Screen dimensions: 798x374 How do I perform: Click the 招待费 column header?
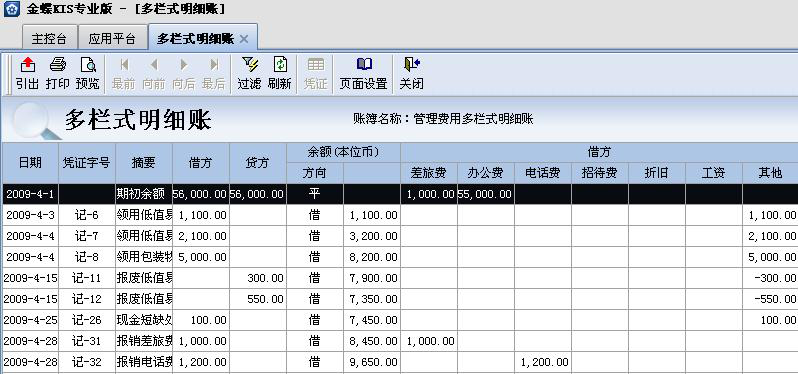pos(600,173)
